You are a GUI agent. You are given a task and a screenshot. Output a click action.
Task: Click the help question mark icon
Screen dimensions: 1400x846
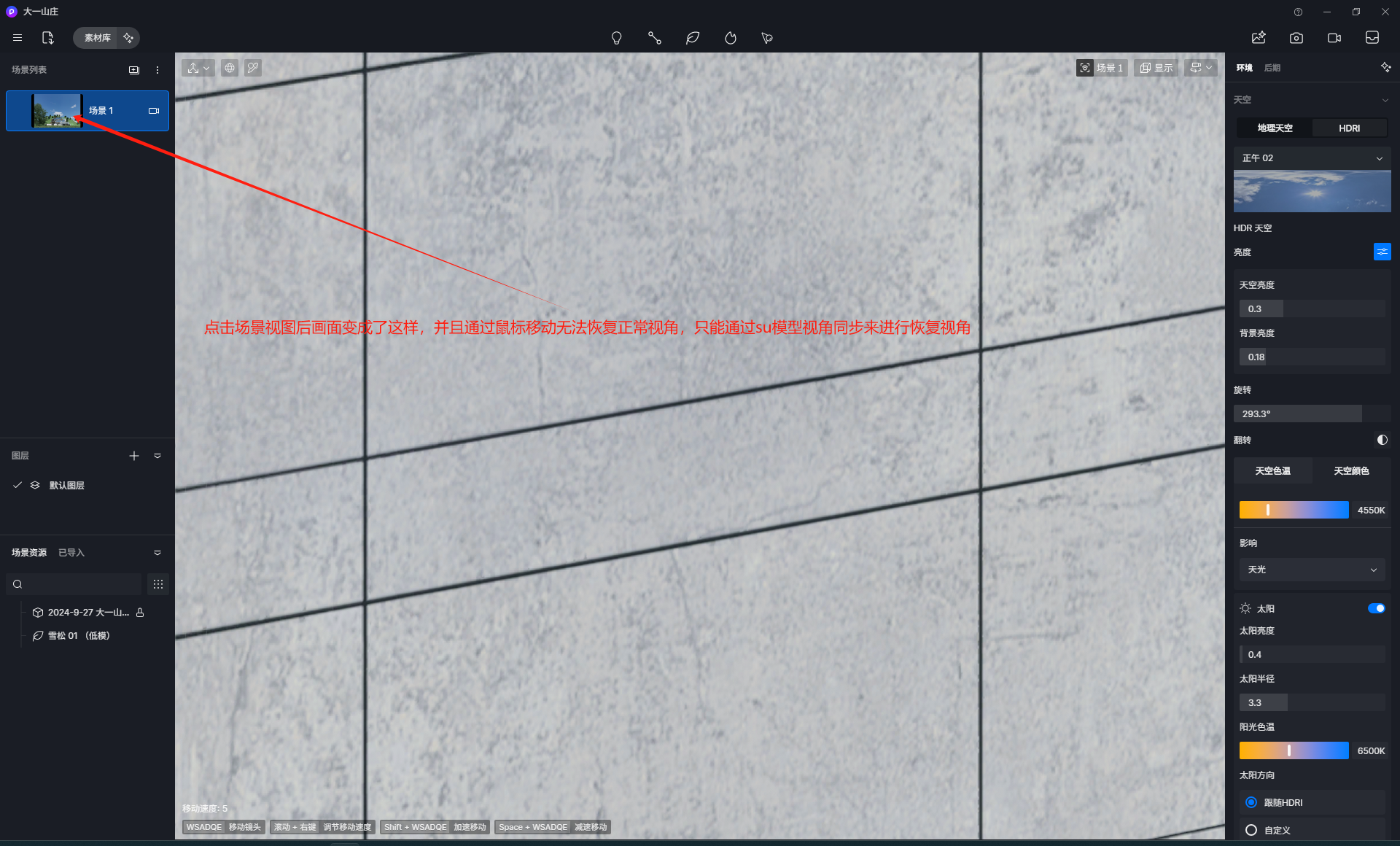pyautogui.click(x=1298, y=12)
